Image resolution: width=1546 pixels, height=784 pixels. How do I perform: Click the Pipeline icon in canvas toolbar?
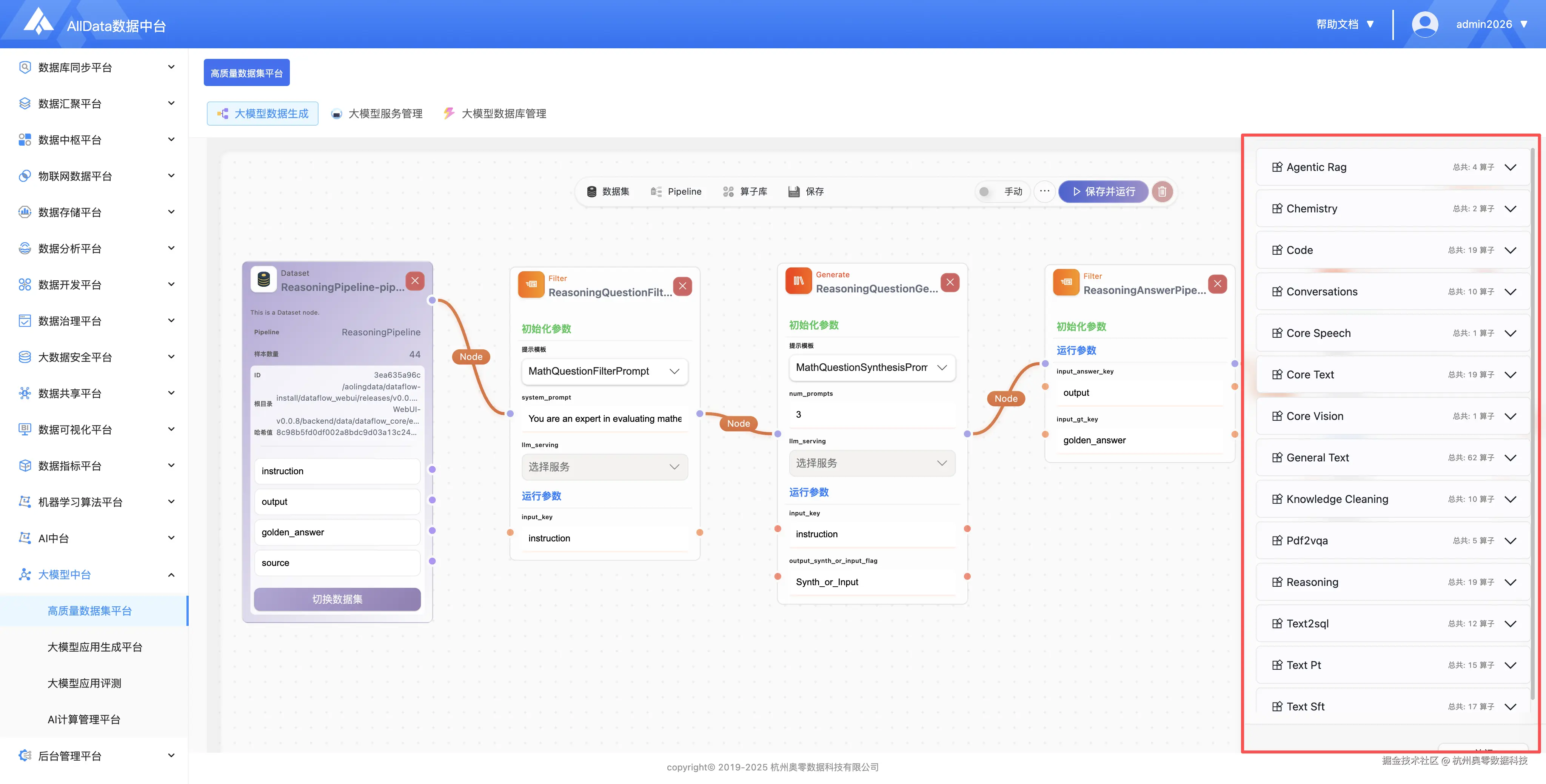[656, 191]
